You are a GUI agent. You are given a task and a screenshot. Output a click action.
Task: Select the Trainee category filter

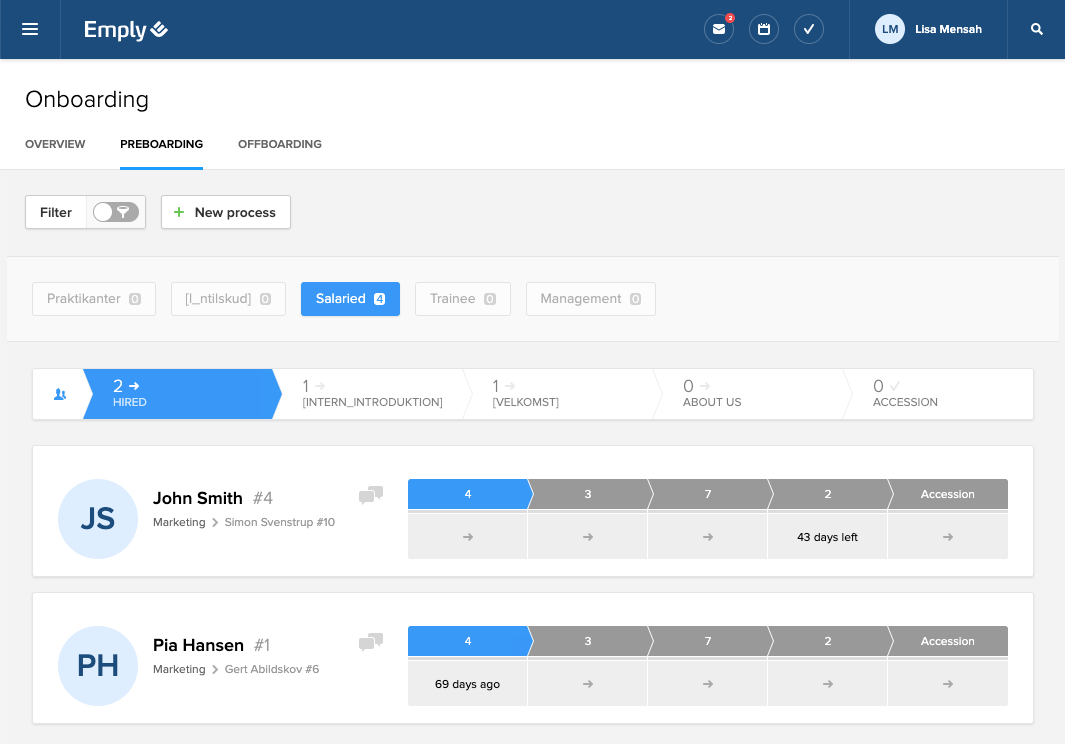point(462,299)
